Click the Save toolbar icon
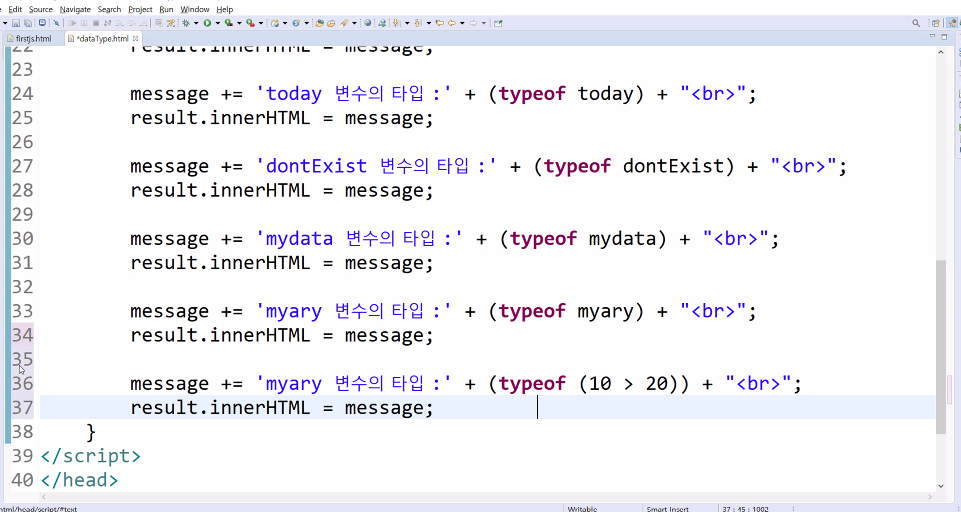Image resolution: width=961 pixels, height=512 pixels. pyautogui.click(x=15, y=23)
